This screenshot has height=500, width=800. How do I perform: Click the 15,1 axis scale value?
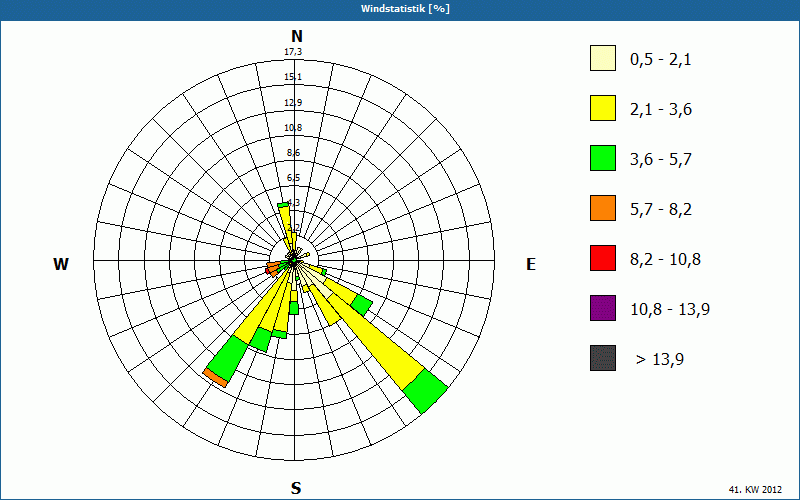click(293, 77)
